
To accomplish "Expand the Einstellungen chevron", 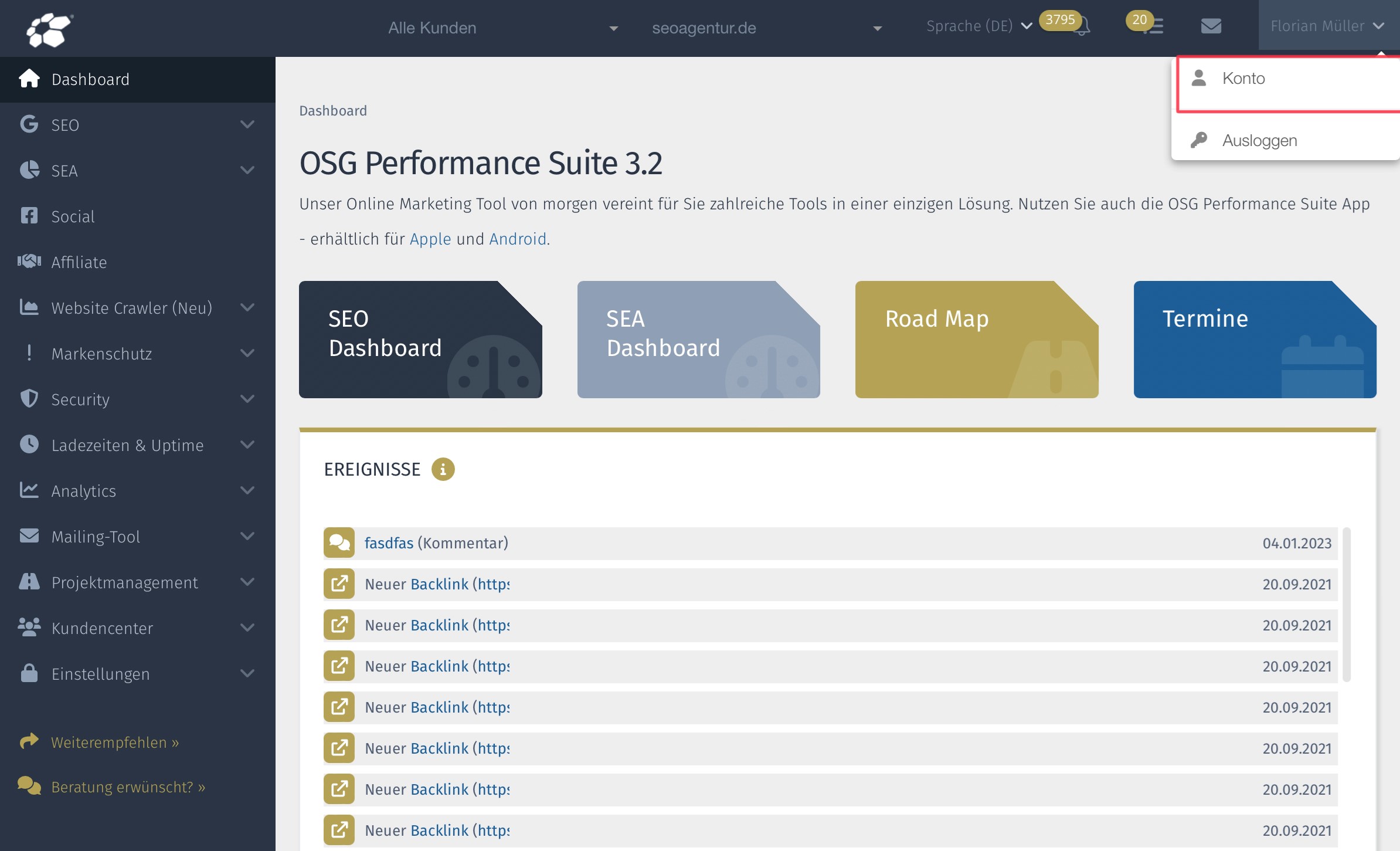I will tap(248, 673).
